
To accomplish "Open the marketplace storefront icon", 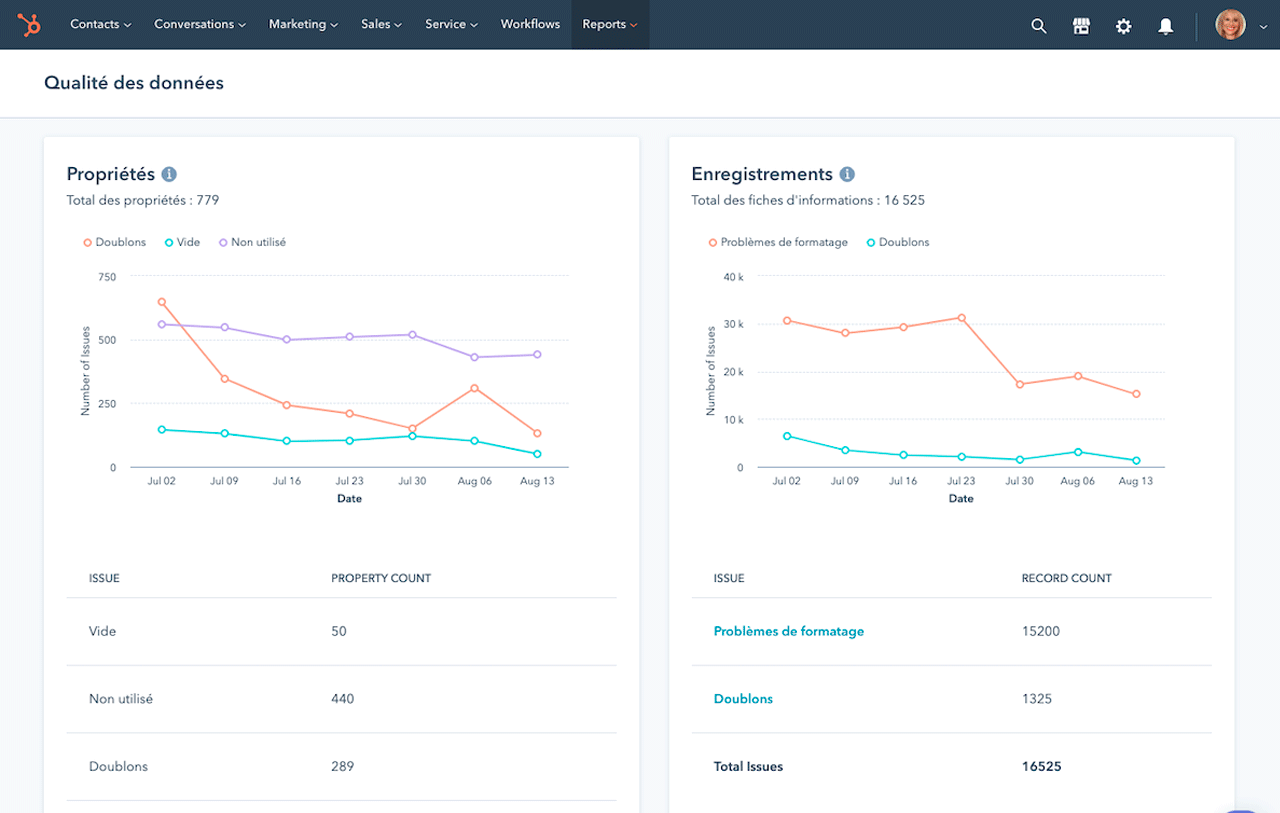I will pyautogui.click(x=1081, y=26).
